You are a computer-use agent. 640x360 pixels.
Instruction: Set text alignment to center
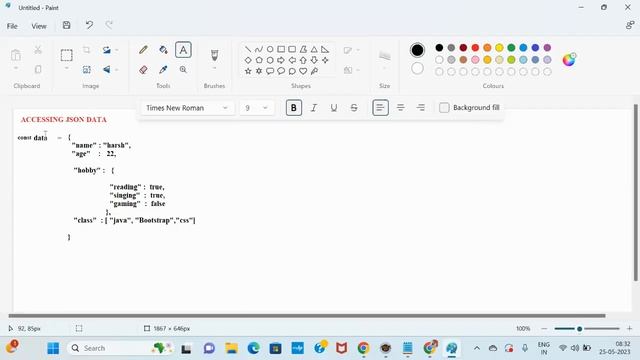click(x=400, y=108)
